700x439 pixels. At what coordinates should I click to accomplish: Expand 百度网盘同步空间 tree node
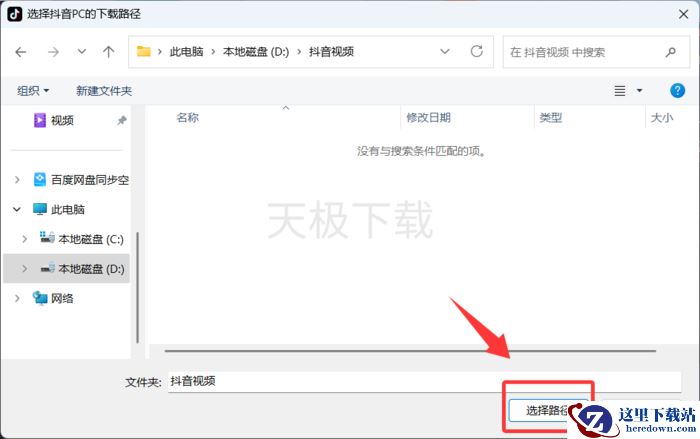17,180
